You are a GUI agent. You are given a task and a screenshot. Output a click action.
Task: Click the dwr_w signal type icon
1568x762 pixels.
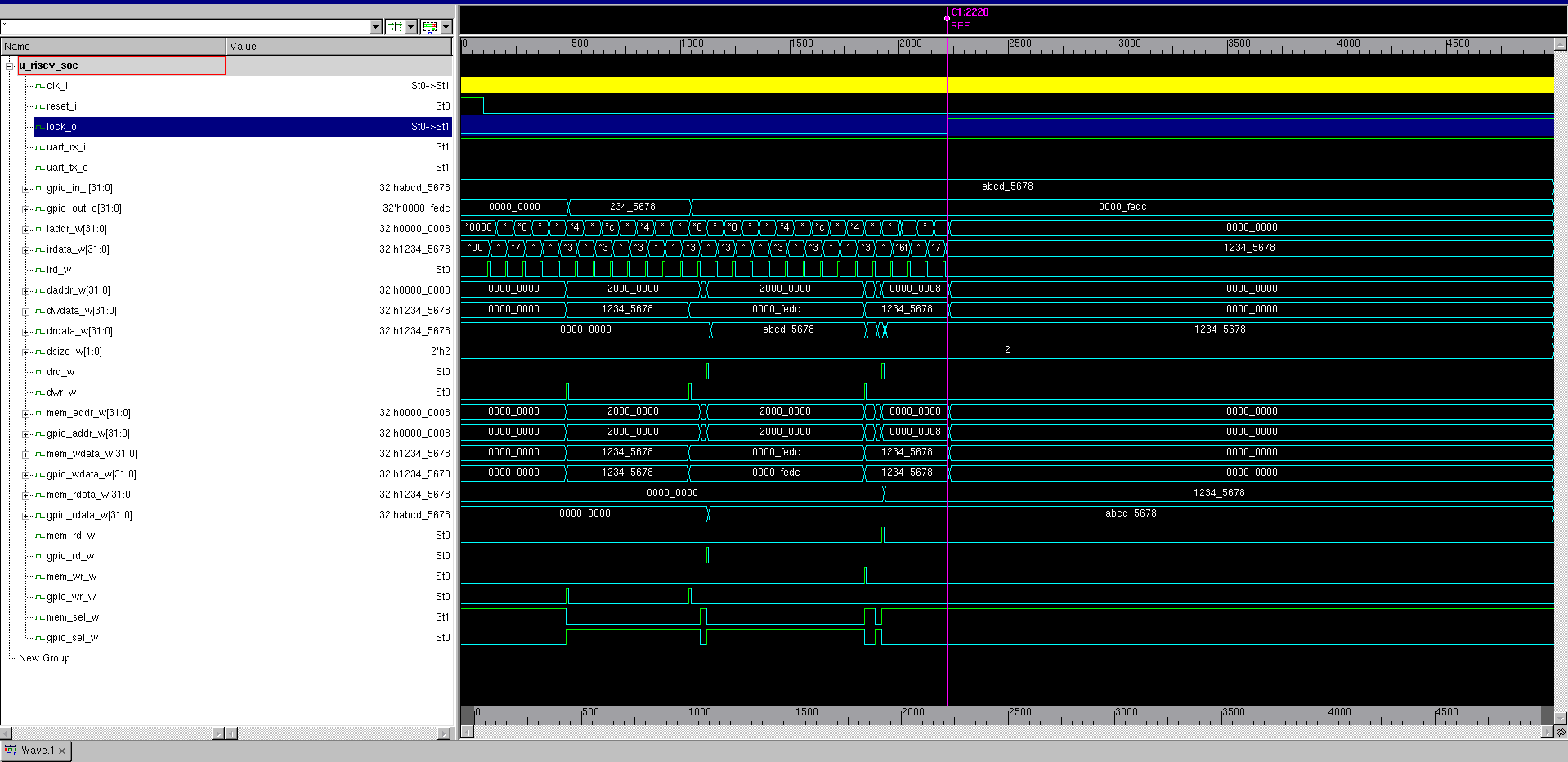pyautogui.click(x=39, y=392)
